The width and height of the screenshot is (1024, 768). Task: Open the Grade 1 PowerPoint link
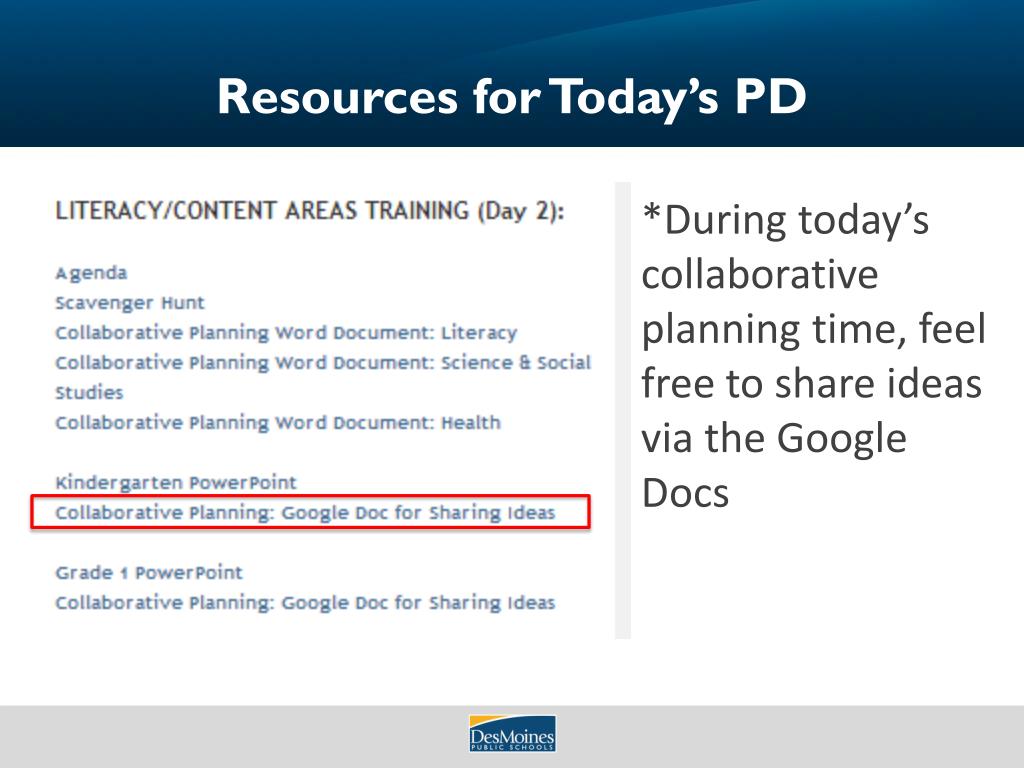tap(149, 573)
